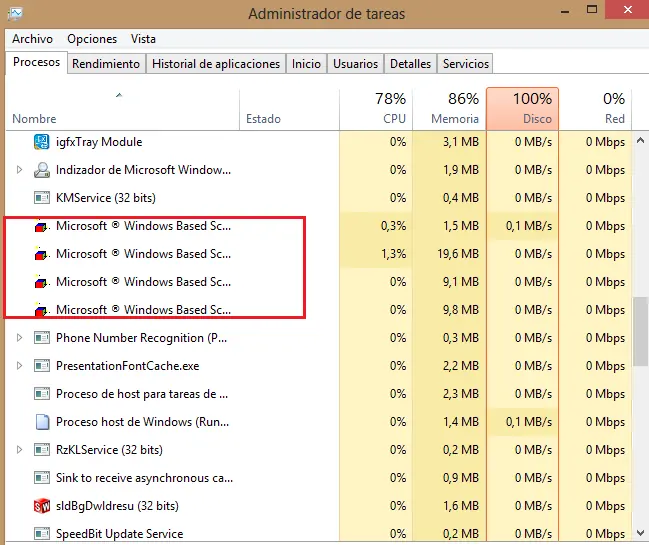The width and height of the screenshot is (649, 545).
Task: Expand the Indizador de Microsoft Windows process
Action: click(x=19, y=170)
